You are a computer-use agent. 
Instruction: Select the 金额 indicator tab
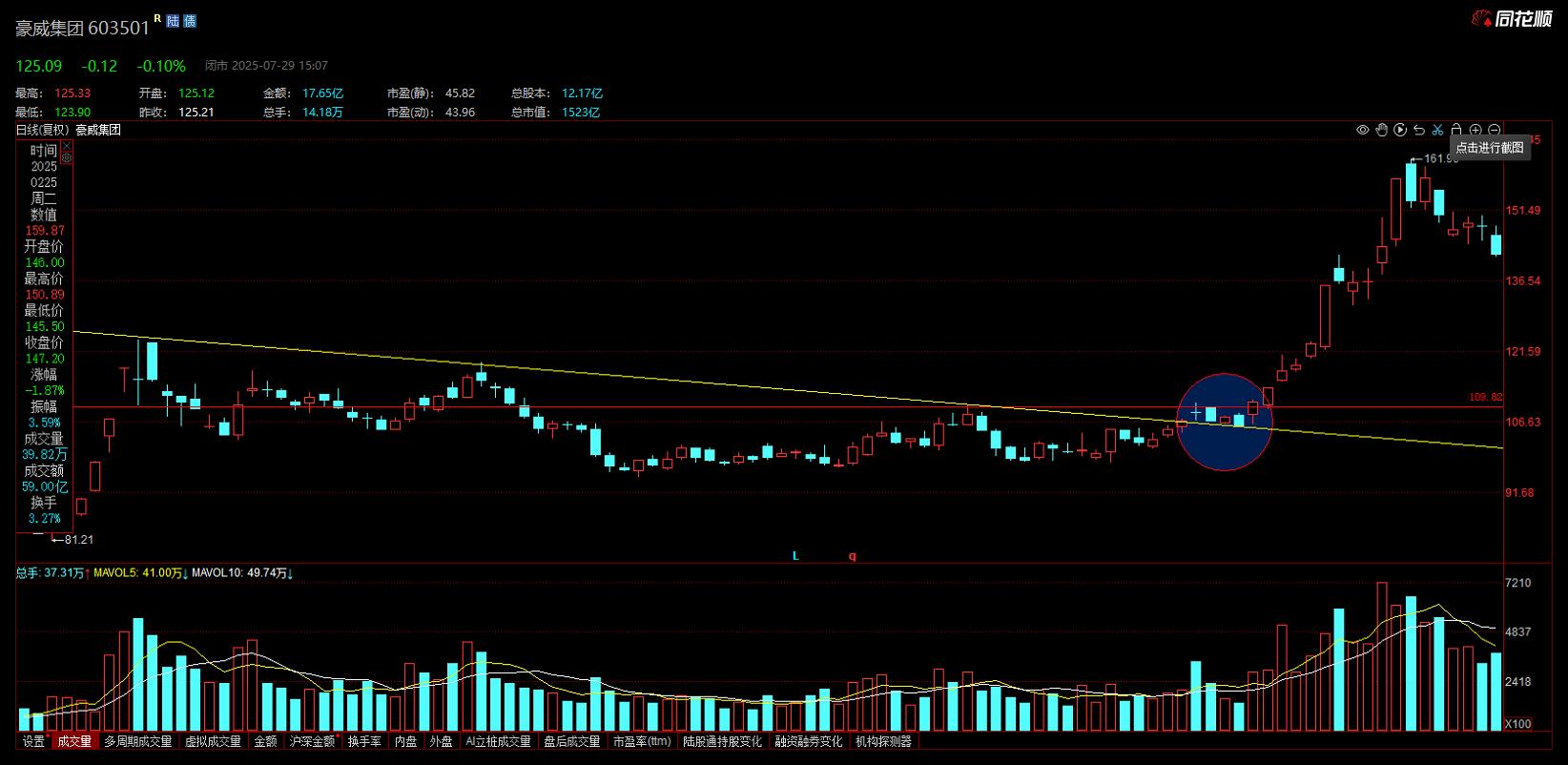(265, 741)
